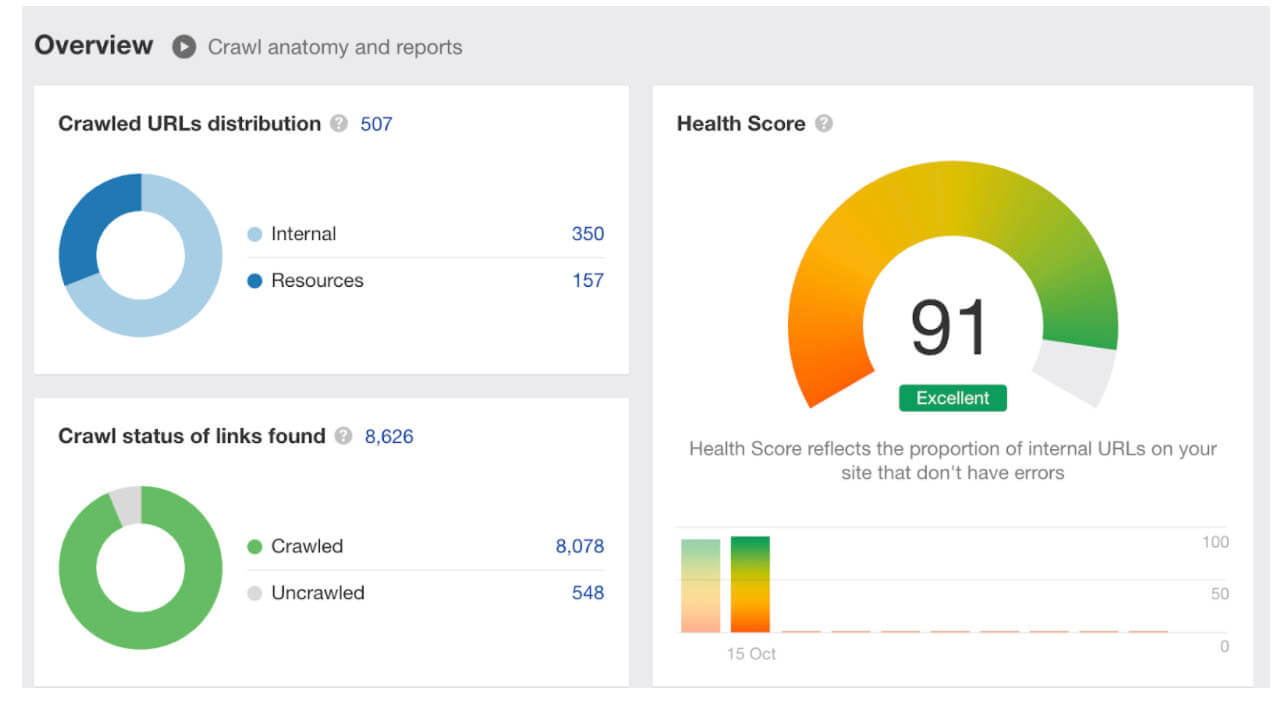Click the light blue Internal legend dot
Viewport: 1286px width, 726px height.
click(x=255, y=234)
